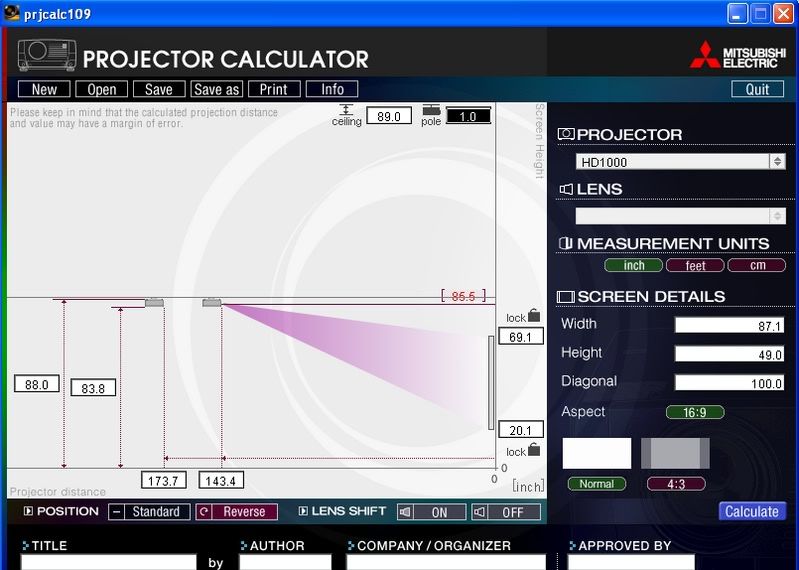Choose the 4:3 aspect option

(x=676, y=484)
